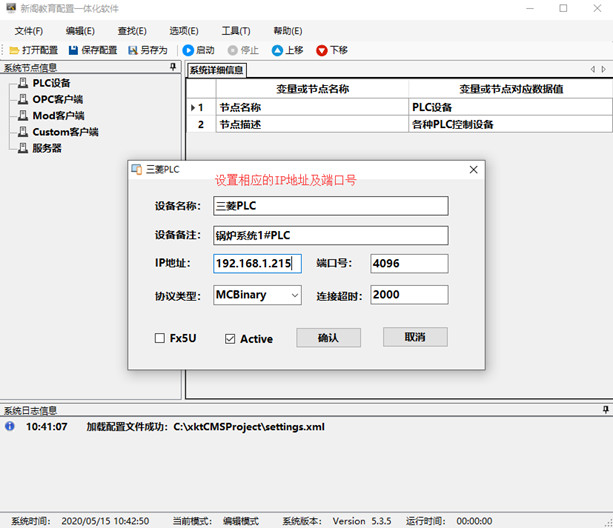The height and width of the screenshot is (528, 613).
Task: Select row header 2 in the table
Action: pos(201,124)
